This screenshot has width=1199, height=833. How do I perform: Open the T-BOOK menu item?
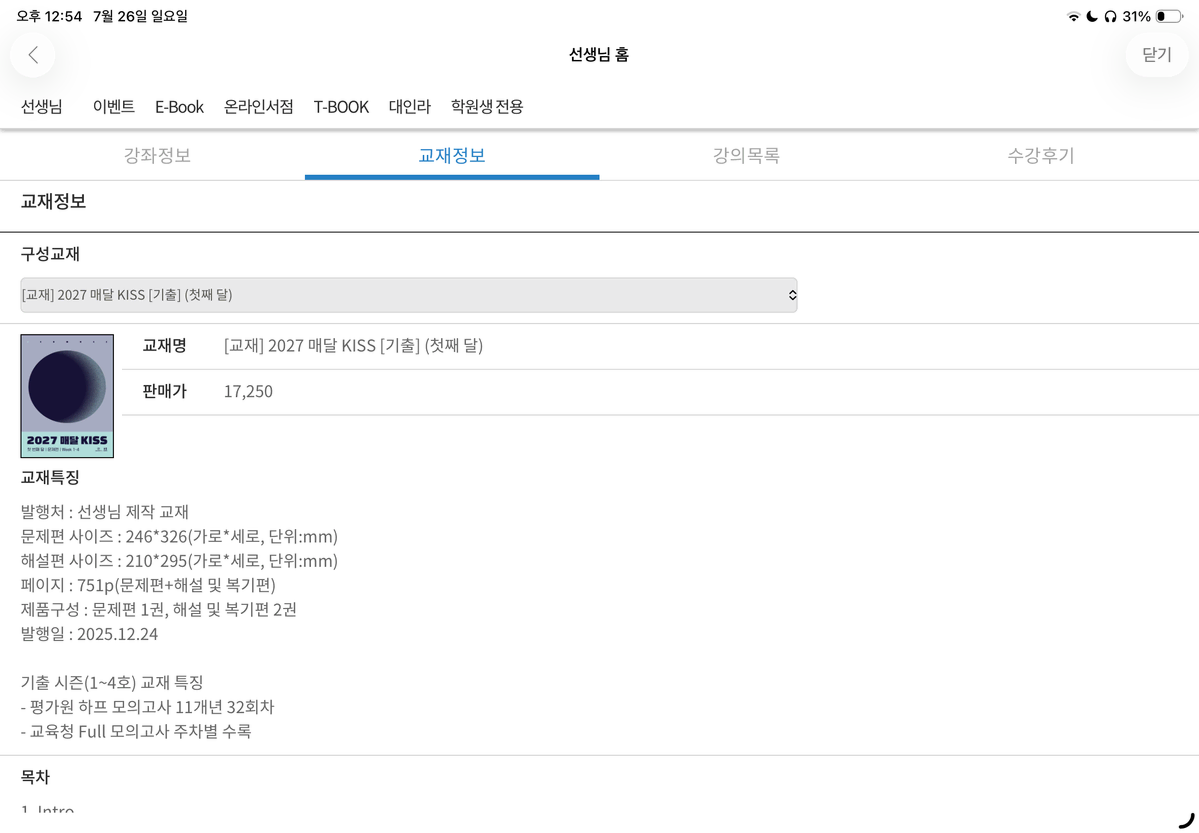(341, 107)
